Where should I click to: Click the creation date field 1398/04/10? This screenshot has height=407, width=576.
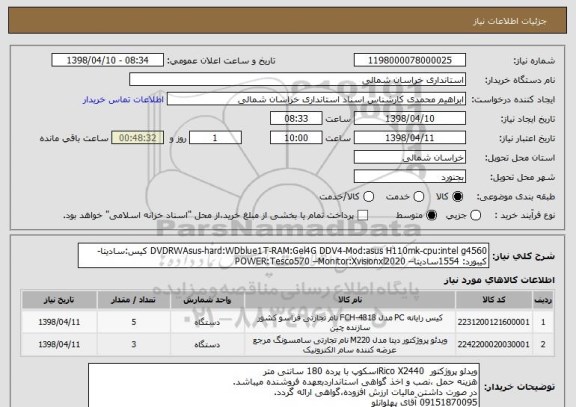click(410, 119)
